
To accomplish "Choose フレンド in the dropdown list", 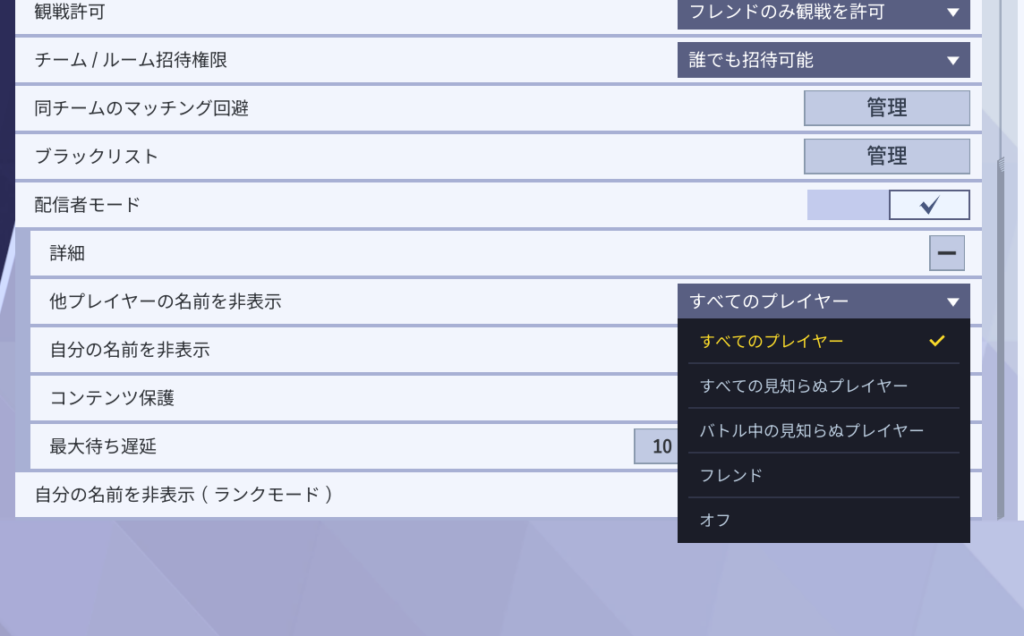I will tap(732, 476).
